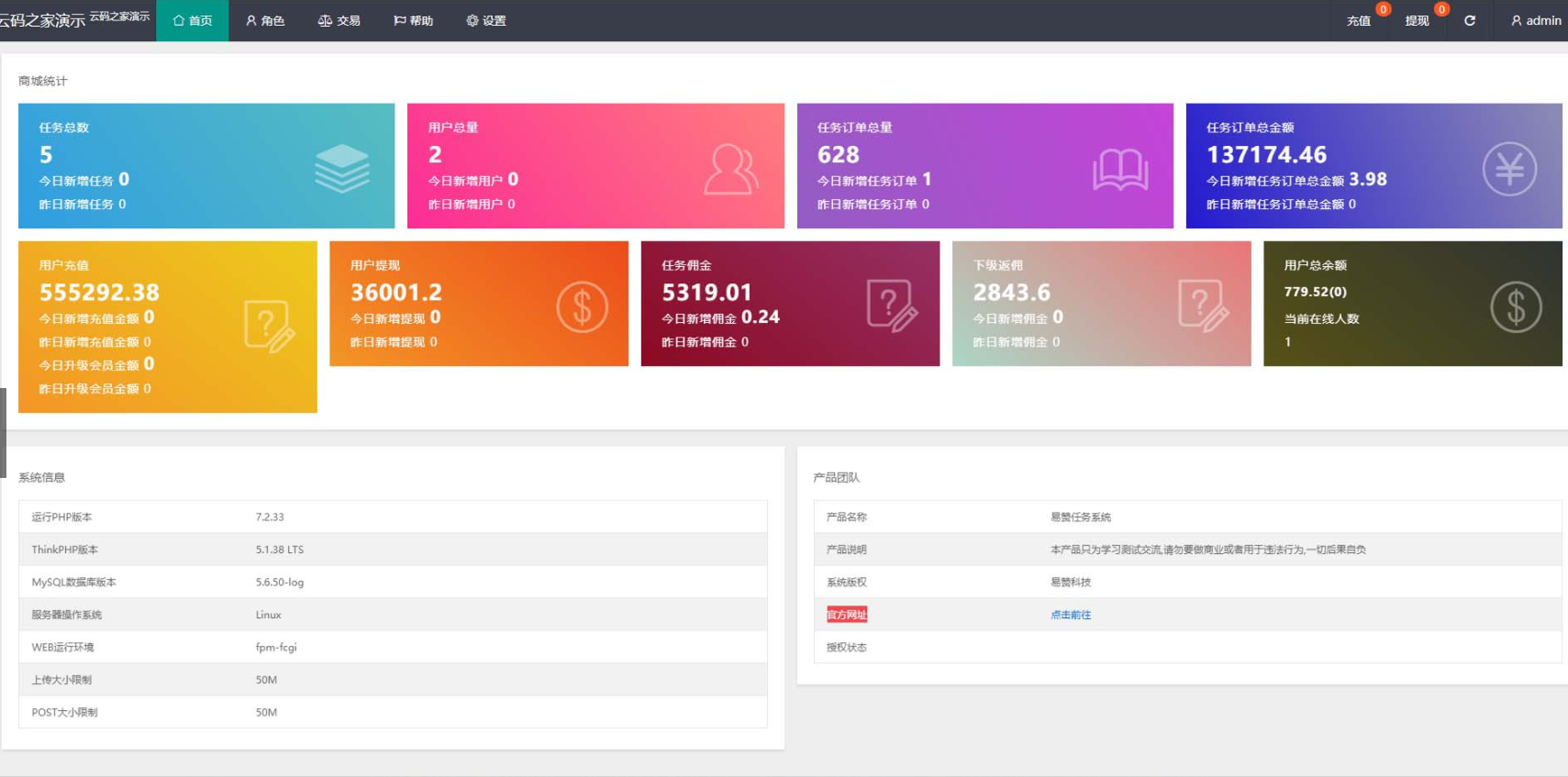This screenshot has width=1568, height=777.
Task: Click the 充值 notification button
Action: coord(1359,20)
